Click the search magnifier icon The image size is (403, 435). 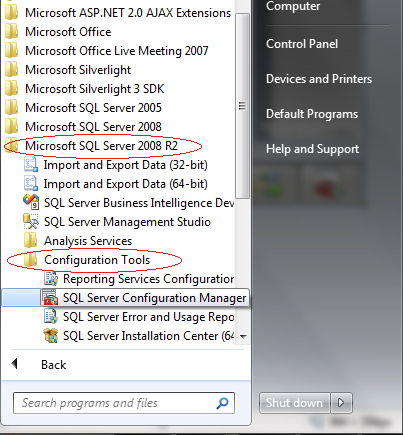click(222, 403)
